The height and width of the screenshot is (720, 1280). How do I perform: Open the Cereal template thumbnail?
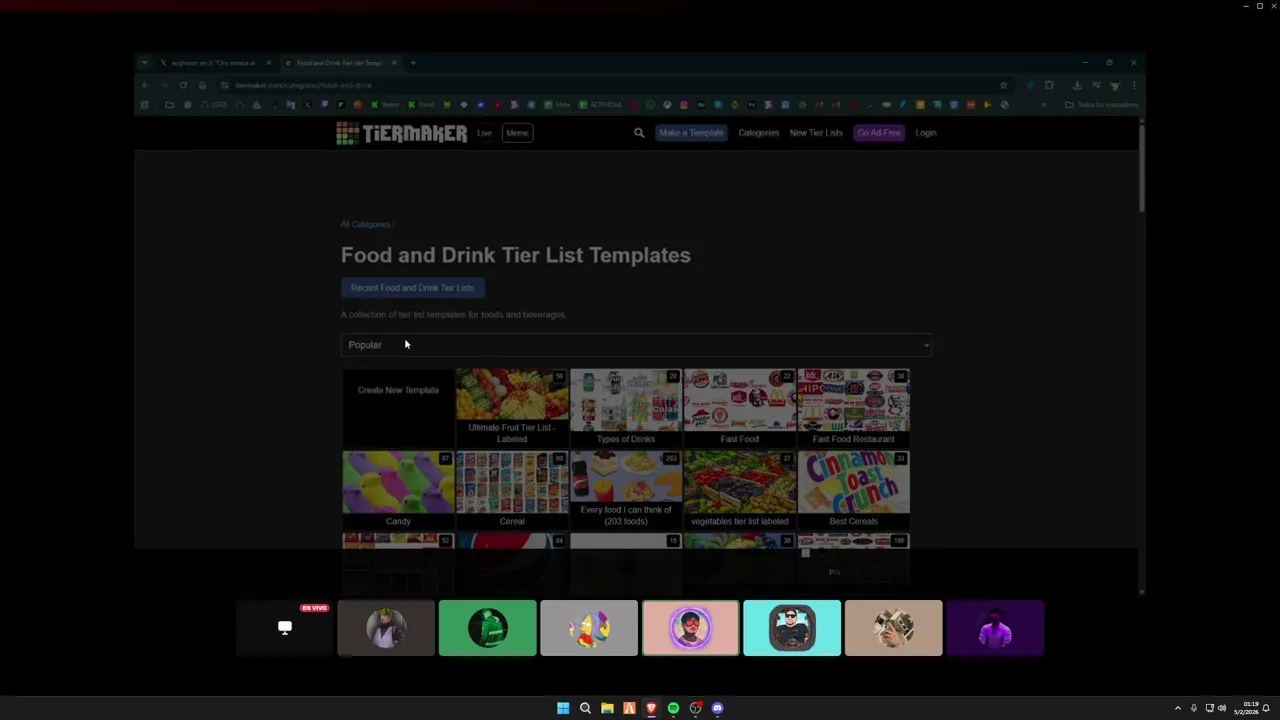512,489
